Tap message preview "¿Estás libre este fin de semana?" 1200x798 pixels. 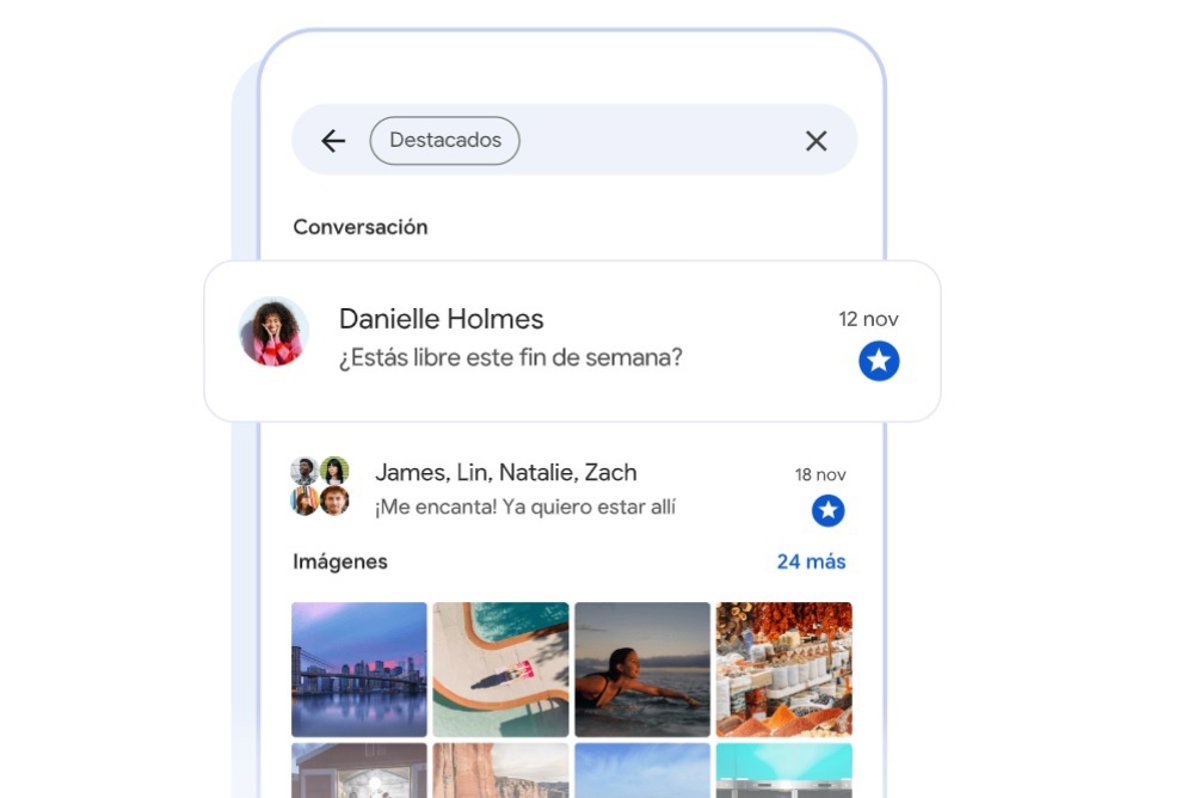(510, 357)
